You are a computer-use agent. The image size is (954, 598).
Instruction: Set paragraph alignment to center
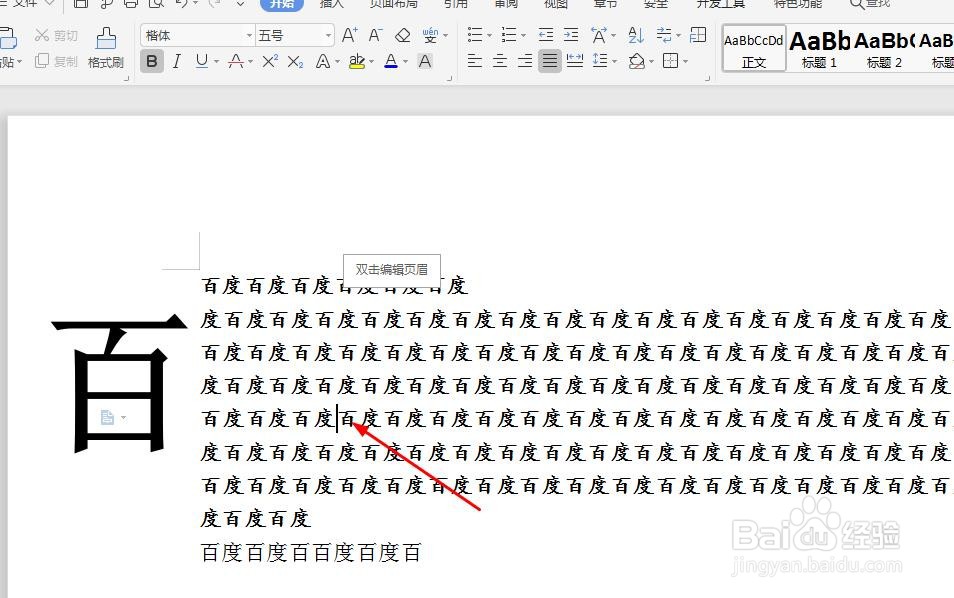[500, 61]
